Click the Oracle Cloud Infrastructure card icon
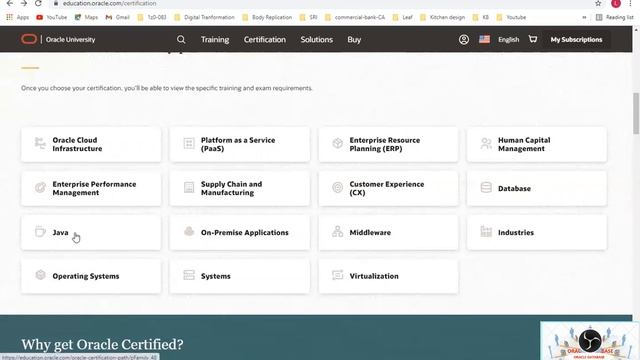 (x=40, y=144)
